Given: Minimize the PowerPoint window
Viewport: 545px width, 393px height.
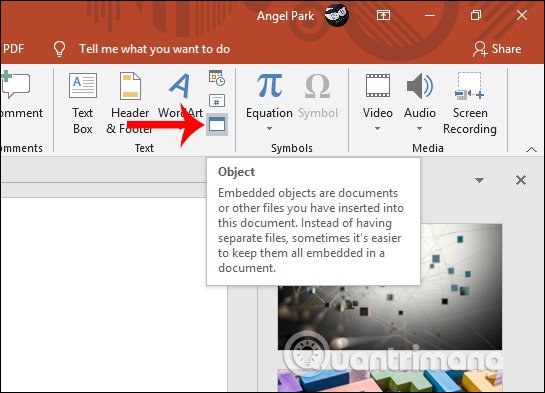Looking at the screenshot, I should pos(430,15).
